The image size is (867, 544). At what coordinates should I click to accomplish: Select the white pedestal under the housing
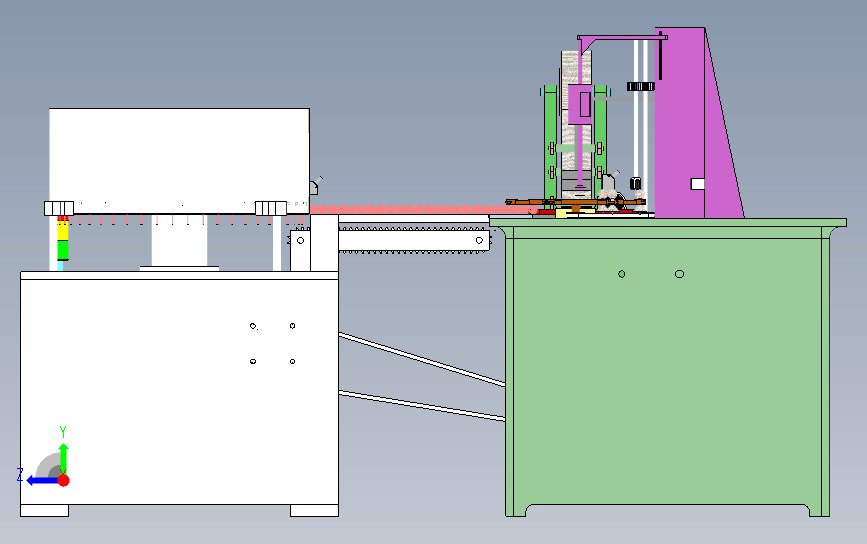179,242
